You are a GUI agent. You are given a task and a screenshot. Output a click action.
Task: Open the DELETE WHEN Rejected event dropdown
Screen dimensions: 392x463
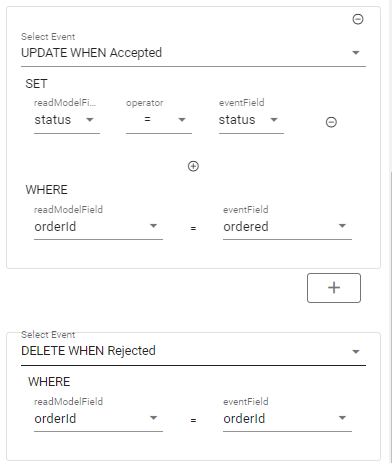(193, 351)
